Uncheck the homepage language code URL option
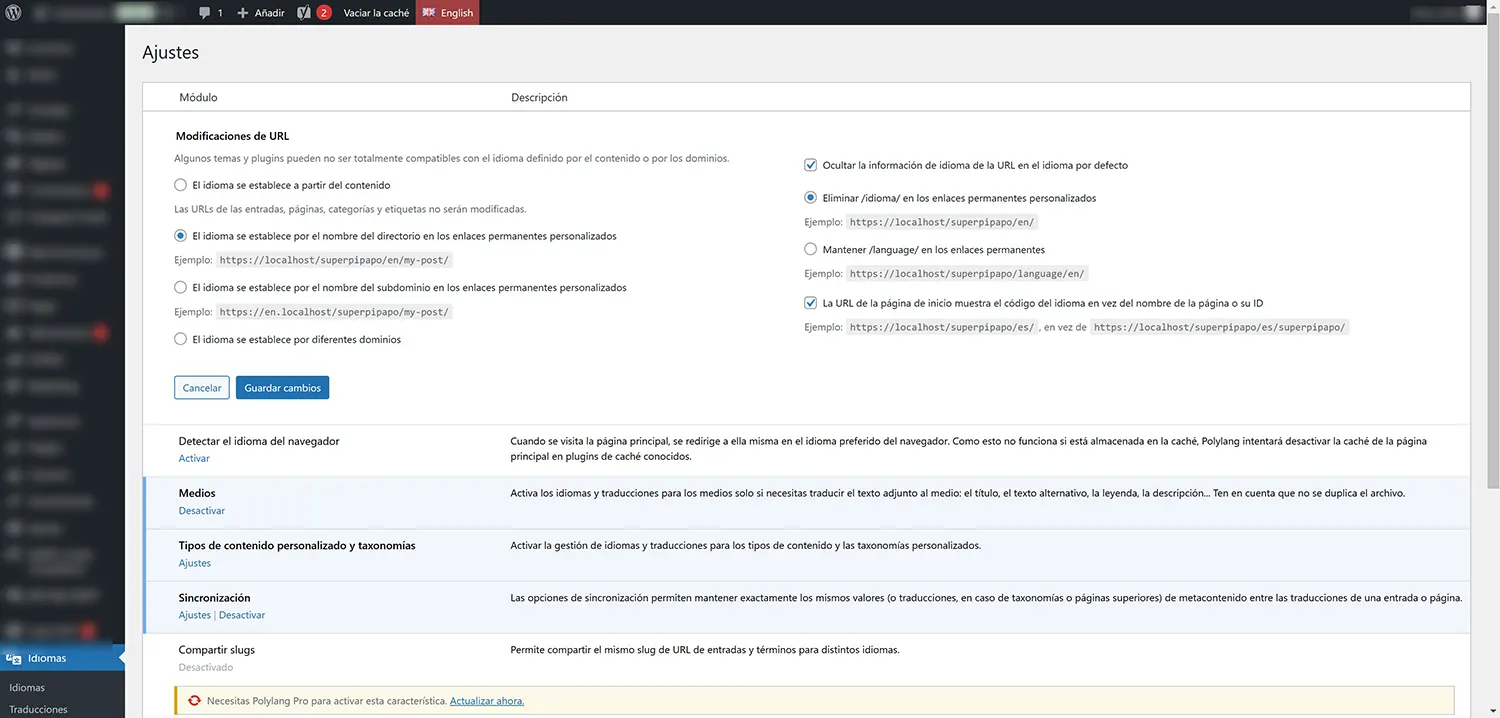 tap(810, 302)
